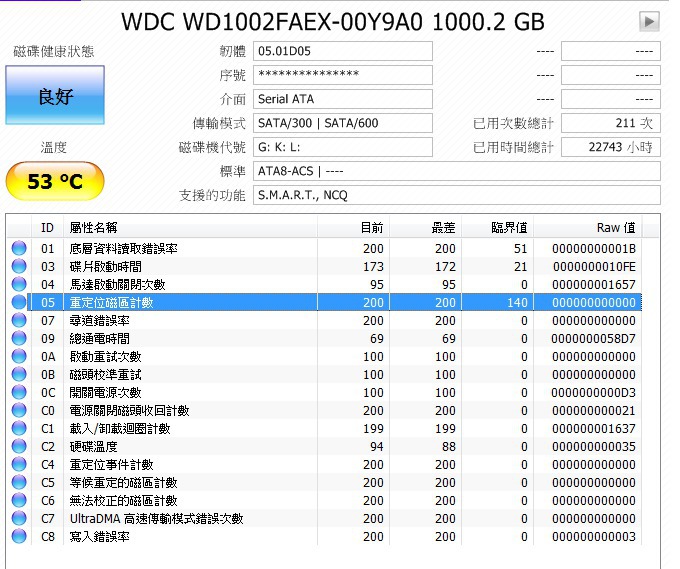Click the status circle for attribute 0A
The height and width of the screenshot is (569, 680).
click(x=19, y=356)
